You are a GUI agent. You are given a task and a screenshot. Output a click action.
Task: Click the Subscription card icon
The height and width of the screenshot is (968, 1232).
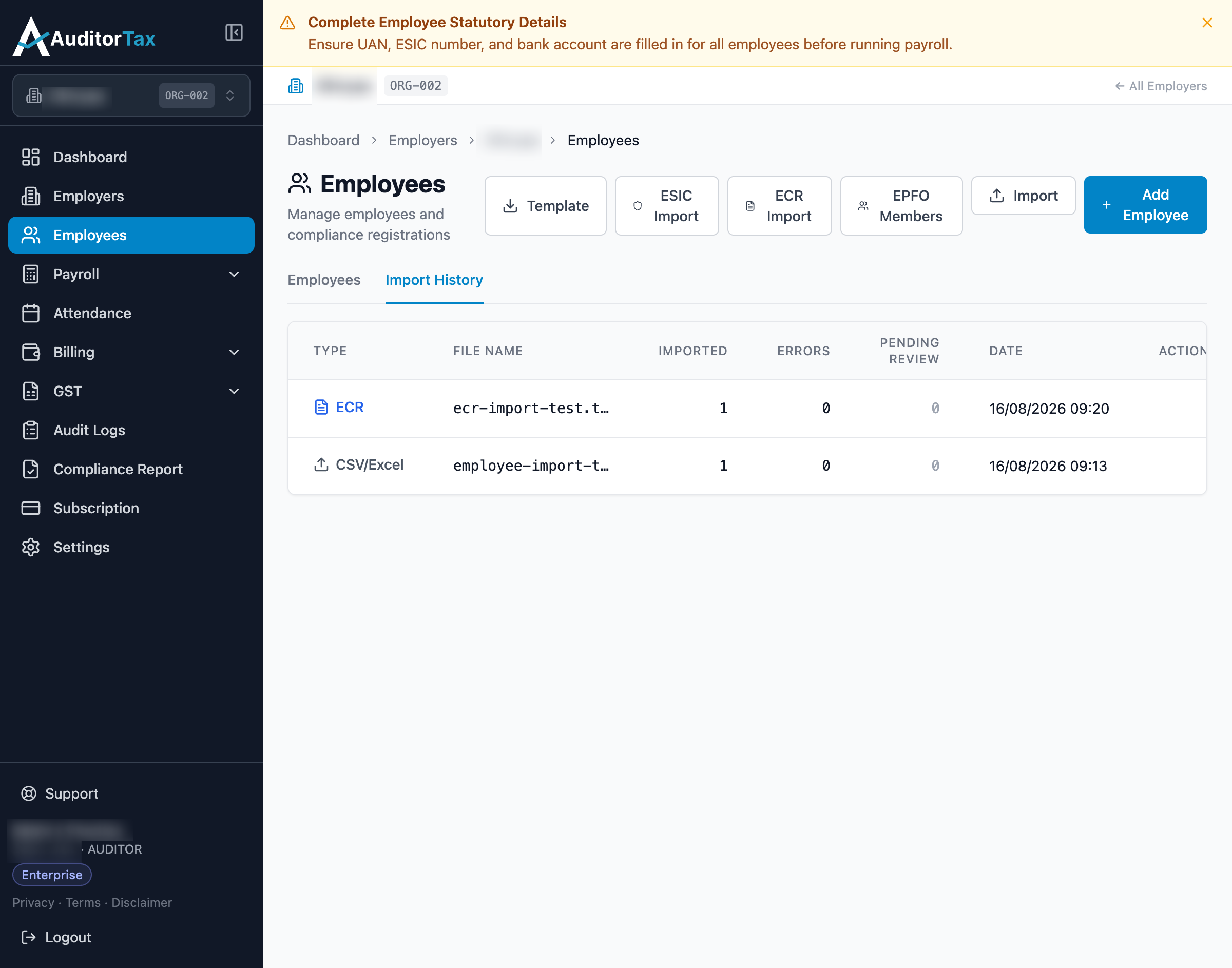coord(31,508)
